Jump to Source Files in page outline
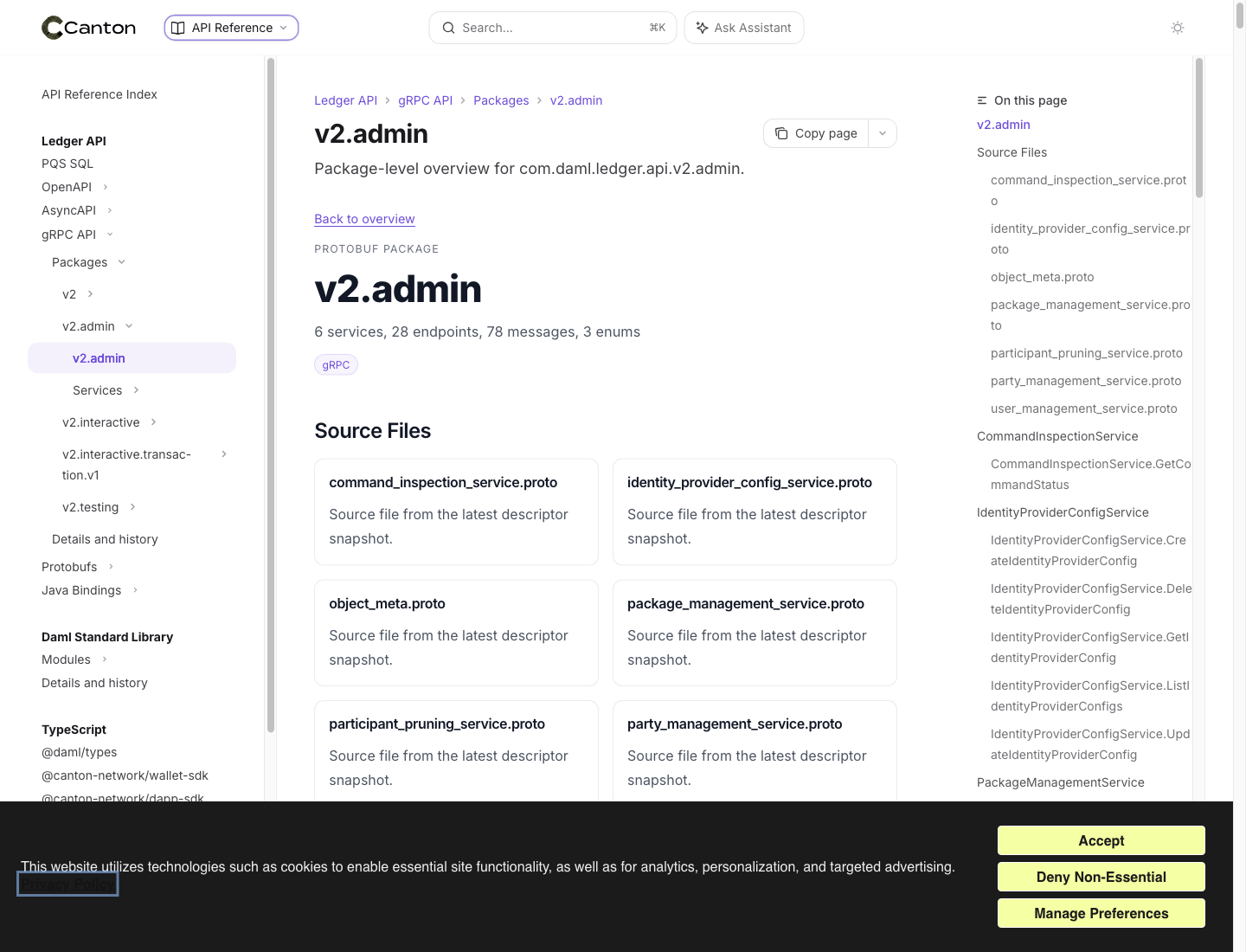This screenshot has height=952, width=1246. (1012, 152)
